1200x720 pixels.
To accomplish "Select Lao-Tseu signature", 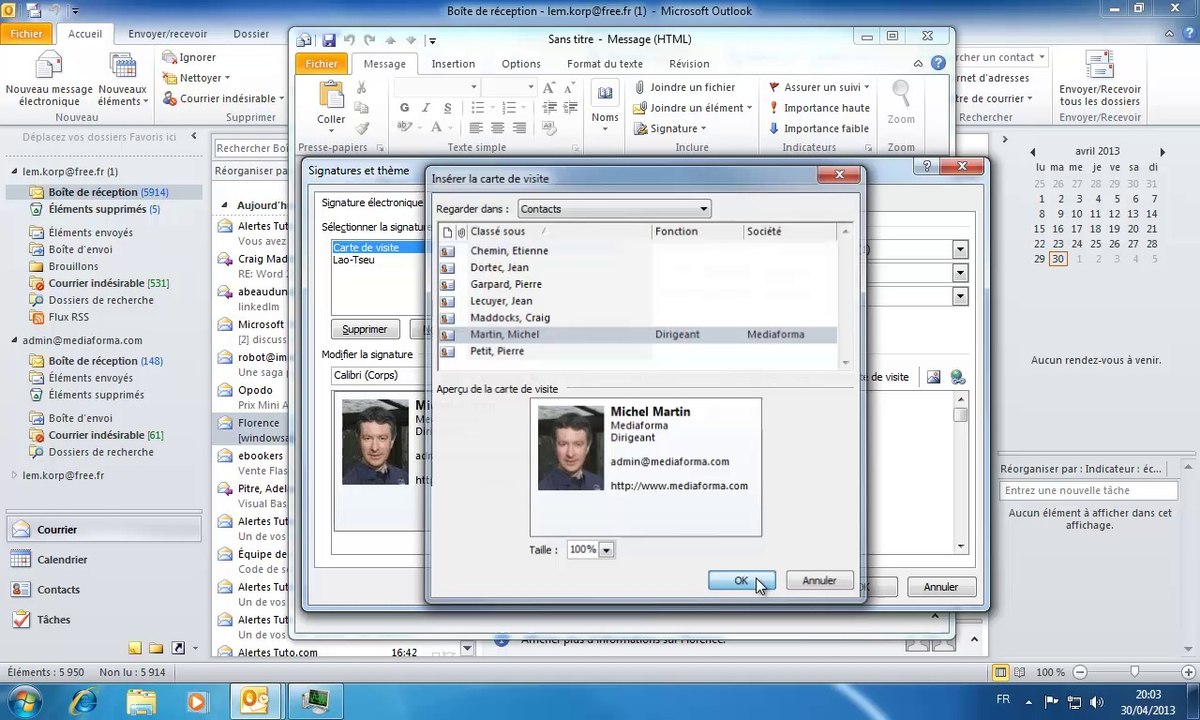I will [x=354, y=260].
